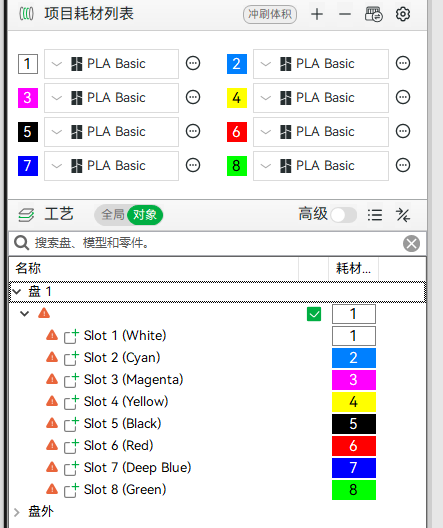Open filament 2 PLA Basic dropdown

pyautogui.click(x=321, y=64)
